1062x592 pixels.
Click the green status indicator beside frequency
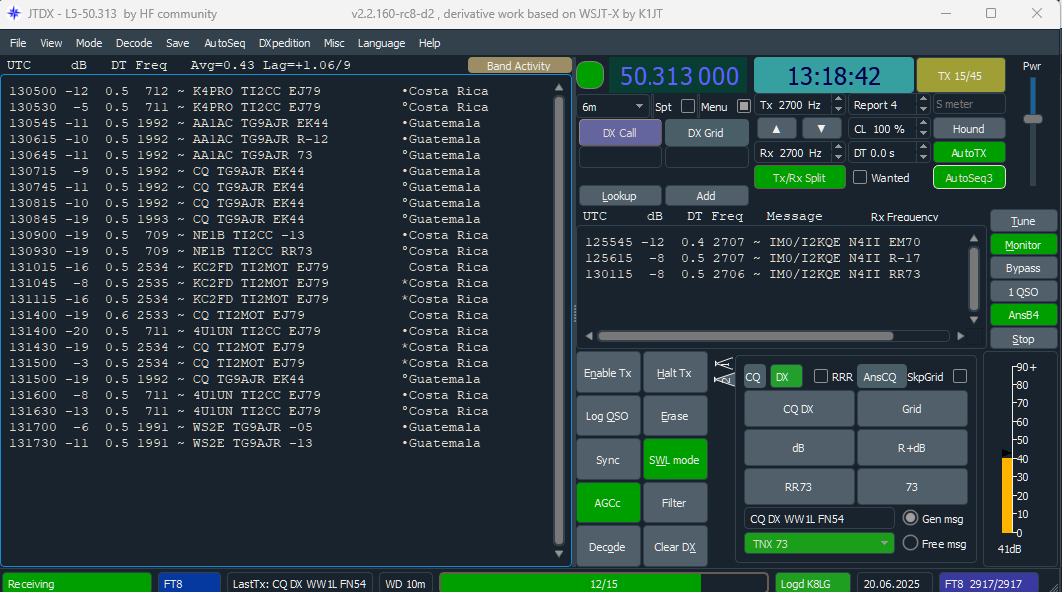point(590,75)
